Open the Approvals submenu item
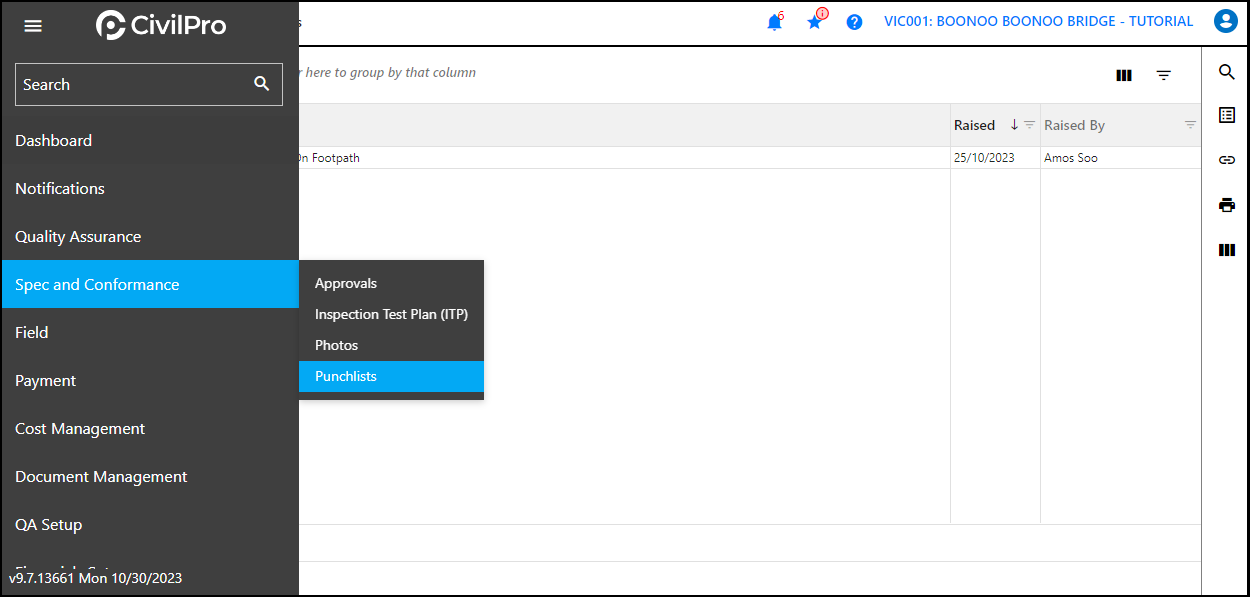The width and height of the screenshot is (1250, 597). (x=346, y=283)
